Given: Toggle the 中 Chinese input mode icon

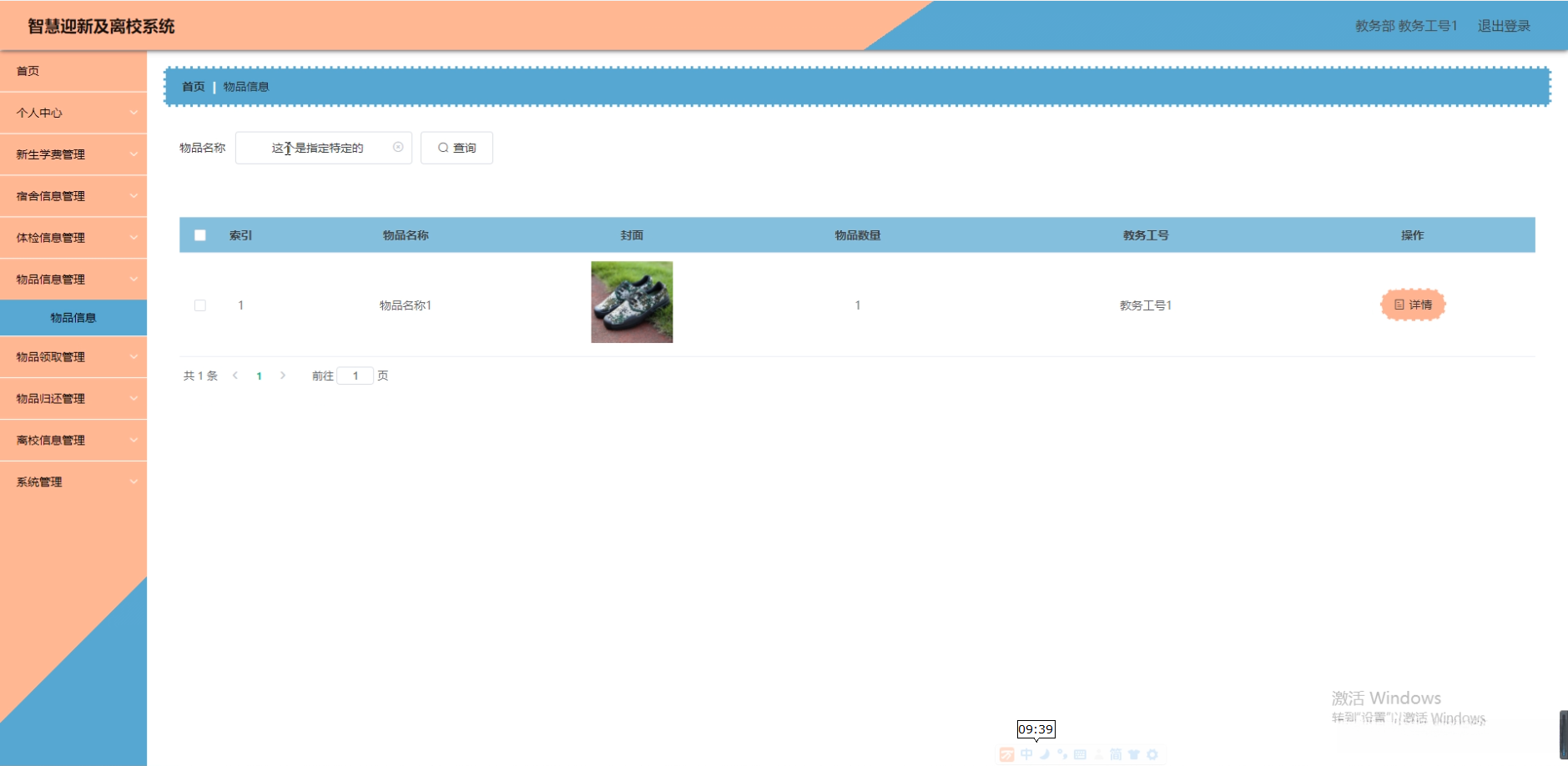Looking at the screenshot, I should pos(1026,754).
